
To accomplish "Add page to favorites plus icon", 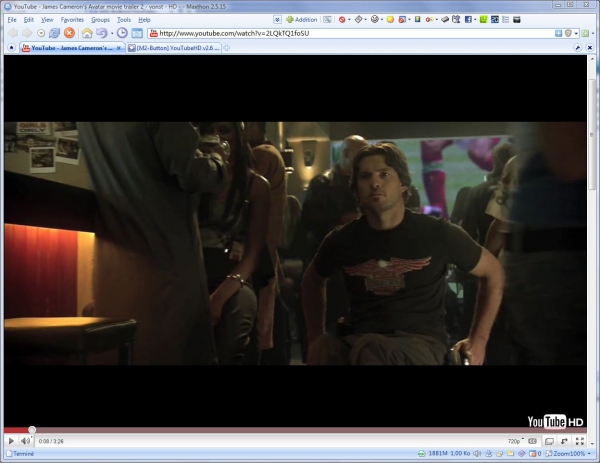I will pos(558,33).
